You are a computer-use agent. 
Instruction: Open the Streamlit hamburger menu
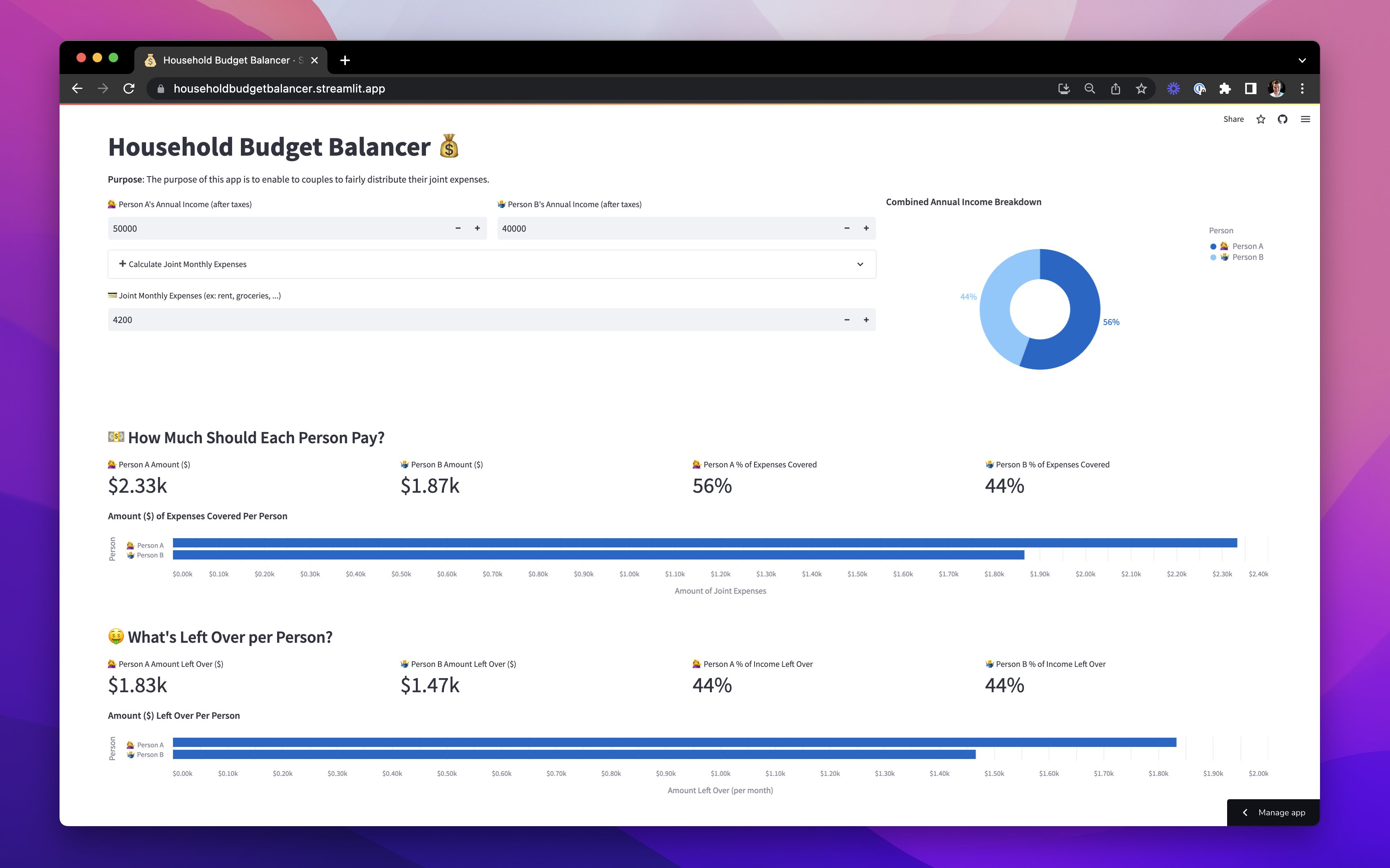(x=1305, y=119)
